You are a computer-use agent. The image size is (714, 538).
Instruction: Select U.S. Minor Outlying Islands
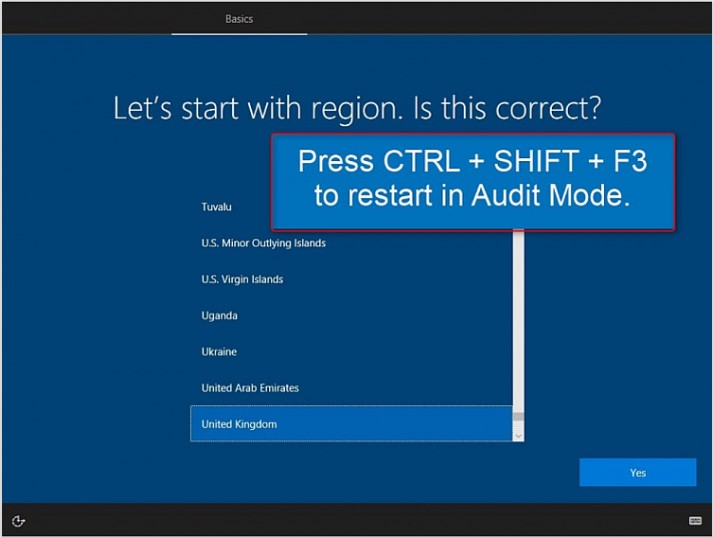(x=351, y=243)
